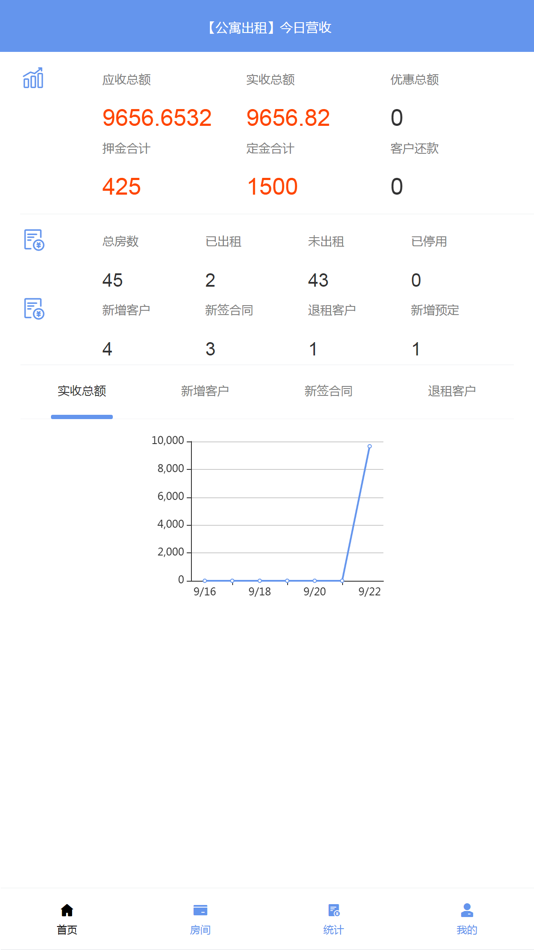Switch to the 新增客户 chart tab
The image size is (534, 950).
[205, 391]
